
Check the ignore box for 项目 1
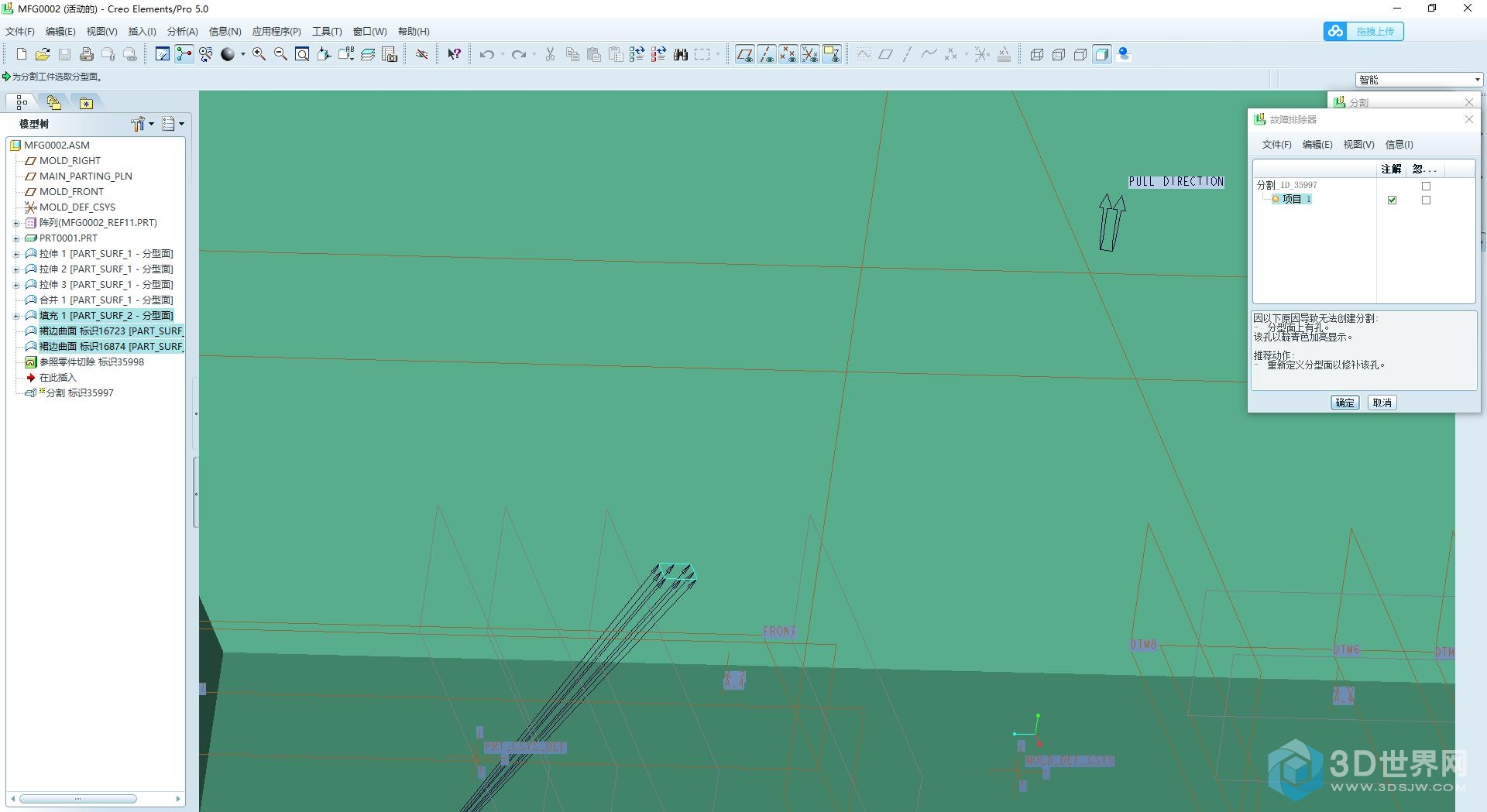tap(1427, 200)
